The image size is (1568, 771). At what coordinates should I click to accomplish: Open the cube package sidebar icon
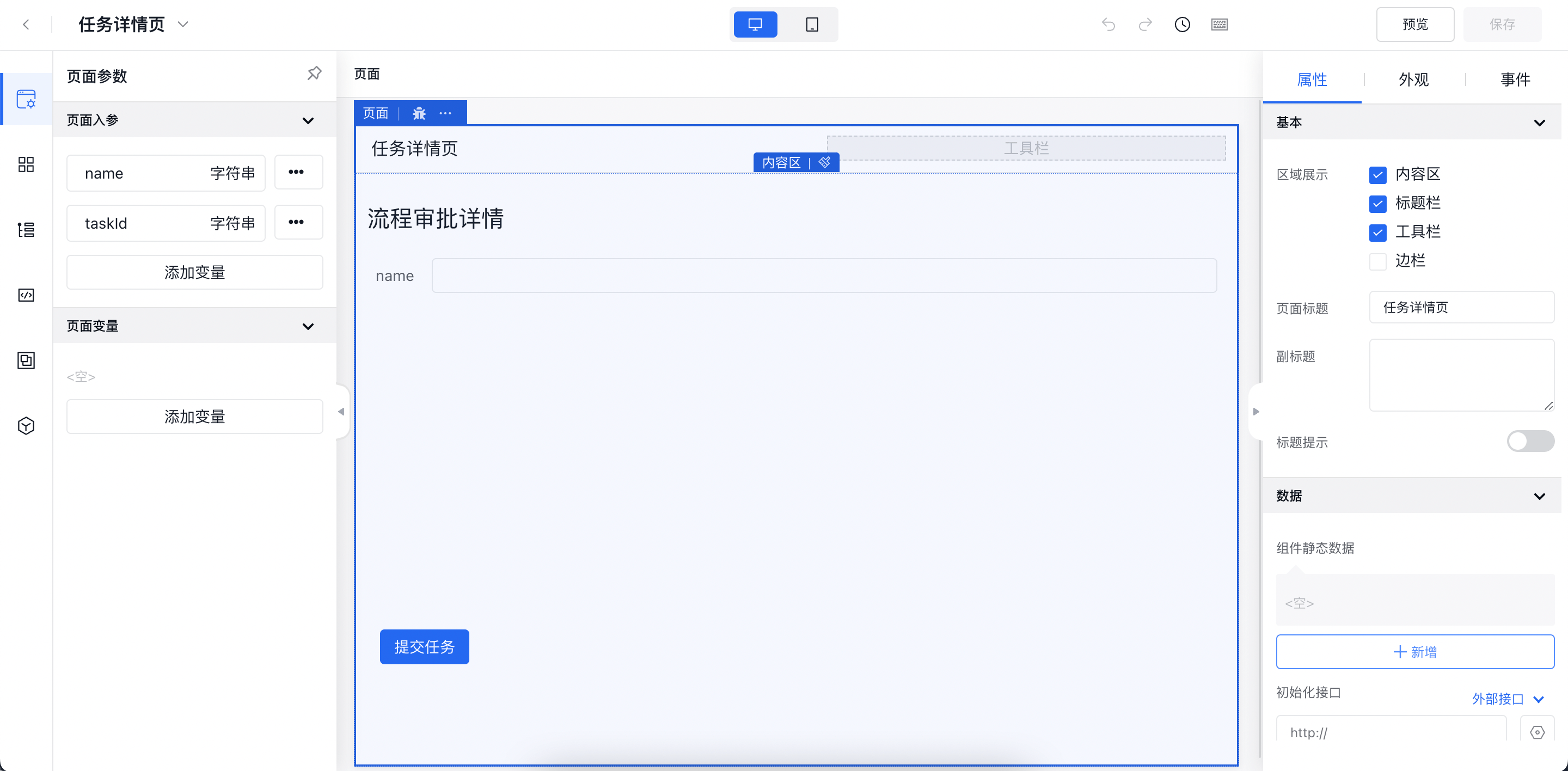tap(26, 425)
